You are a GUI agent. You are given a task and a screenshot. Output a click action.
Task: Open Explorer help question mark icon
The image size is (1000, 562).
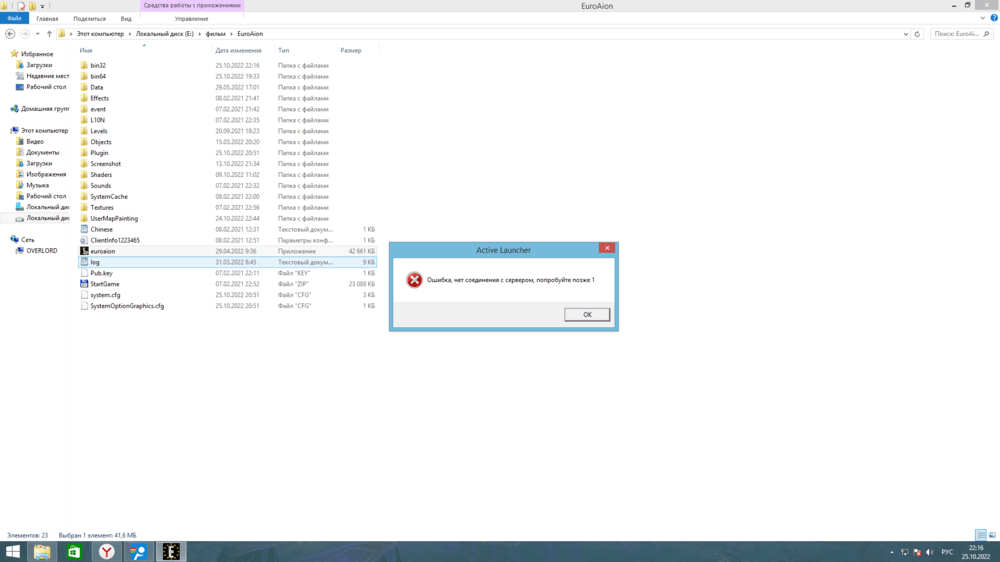click(994, 18)
